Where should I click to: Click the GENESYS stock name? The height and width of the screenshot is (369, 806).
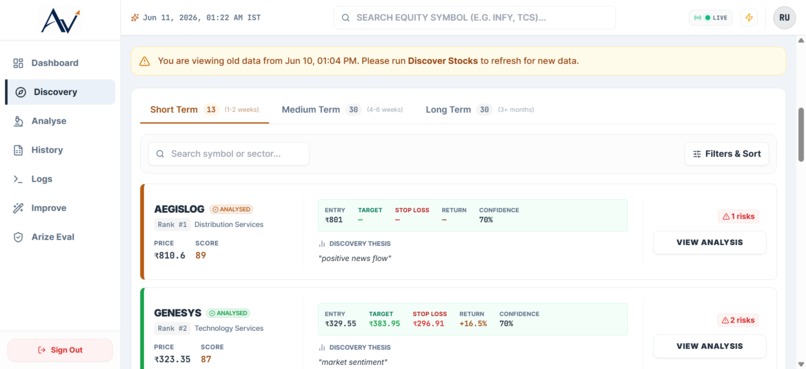coord(178,313)
